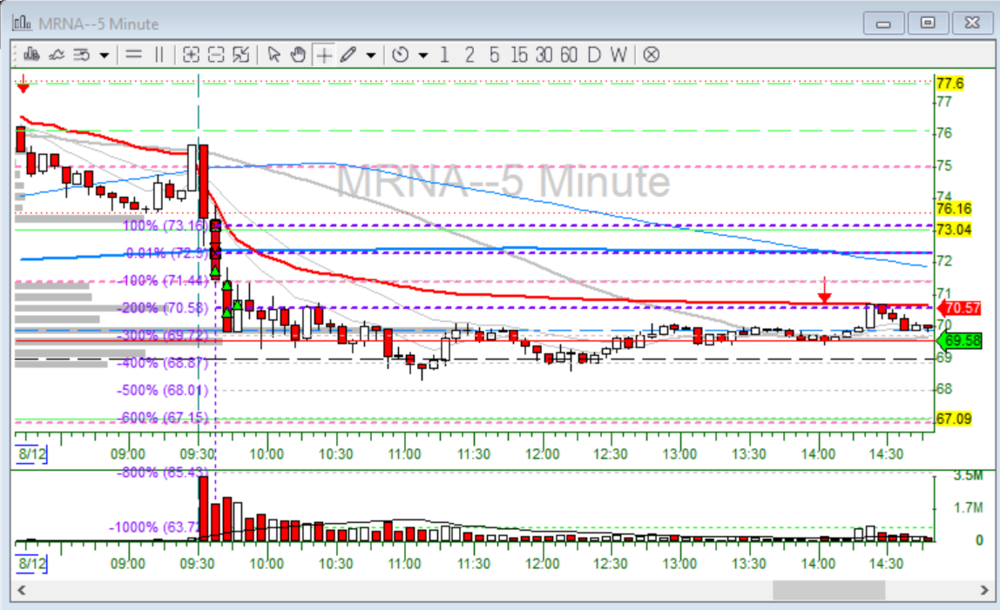Click the circled X remove icon
This screenshot has height=610, width=1000.
click(x=651, y=54)
